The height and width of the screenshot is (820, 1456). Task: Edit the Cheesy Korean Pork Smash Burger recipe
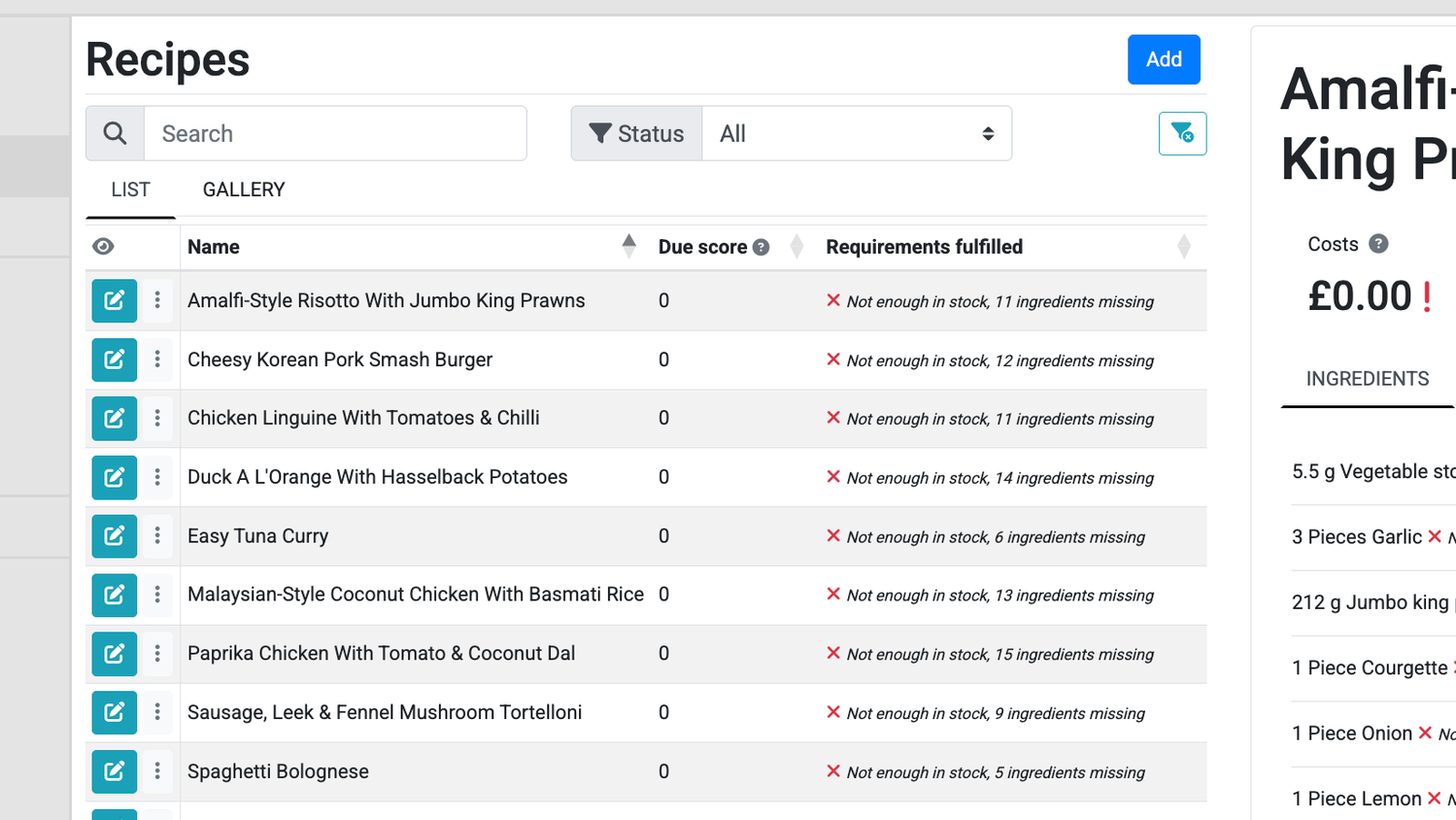[114, 359]
